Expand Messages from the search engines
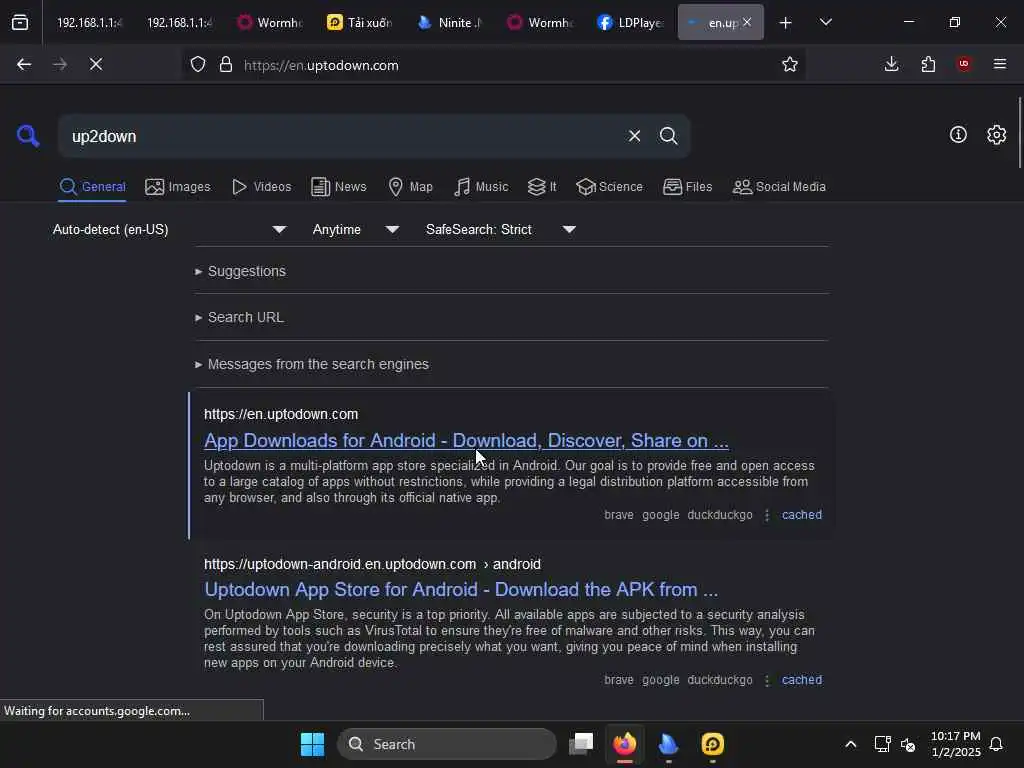 [312, 364]
